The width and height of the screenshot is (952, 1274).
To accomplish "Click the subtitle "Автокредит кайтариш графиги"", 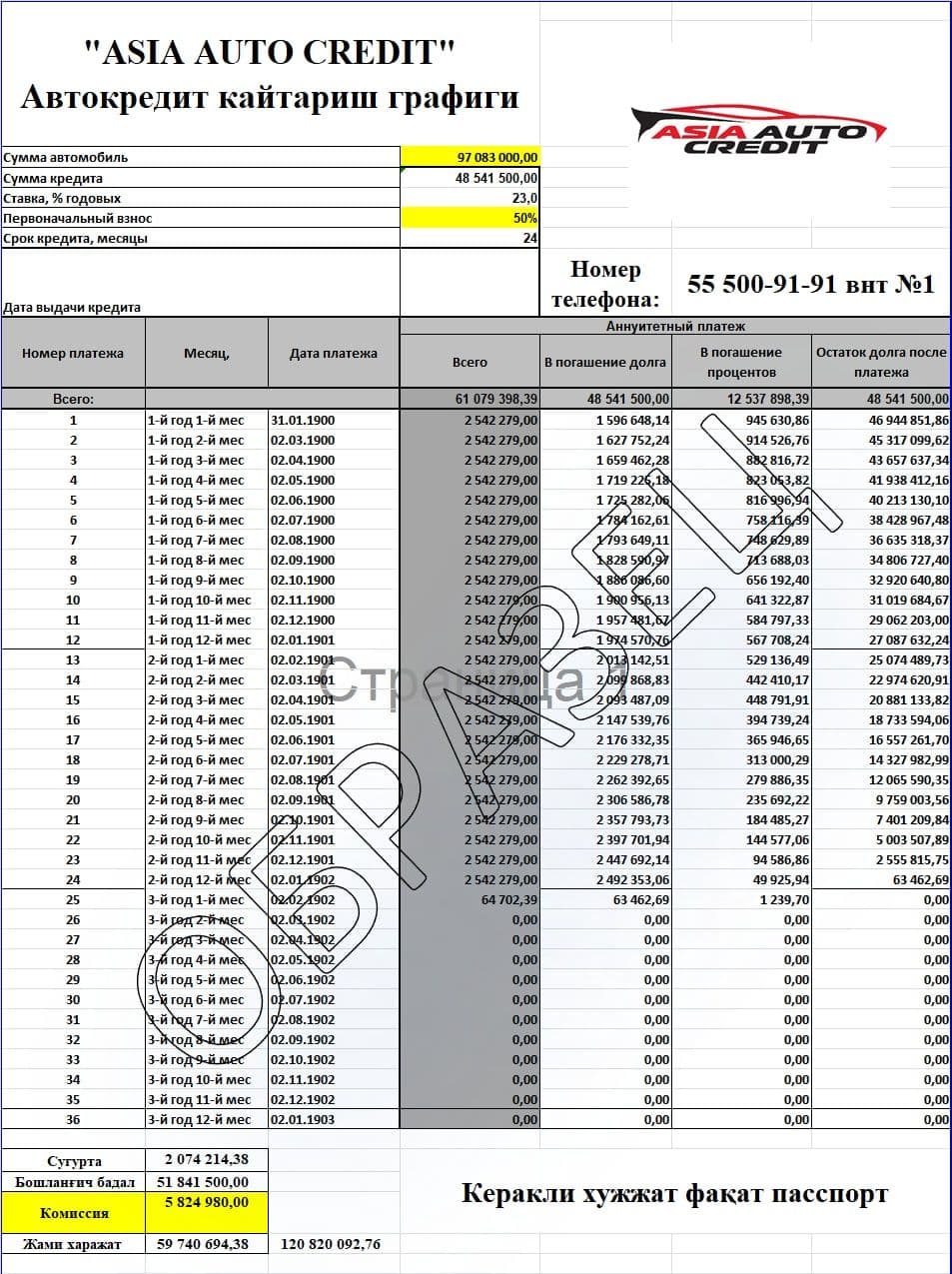I will [x=270, y=98].
